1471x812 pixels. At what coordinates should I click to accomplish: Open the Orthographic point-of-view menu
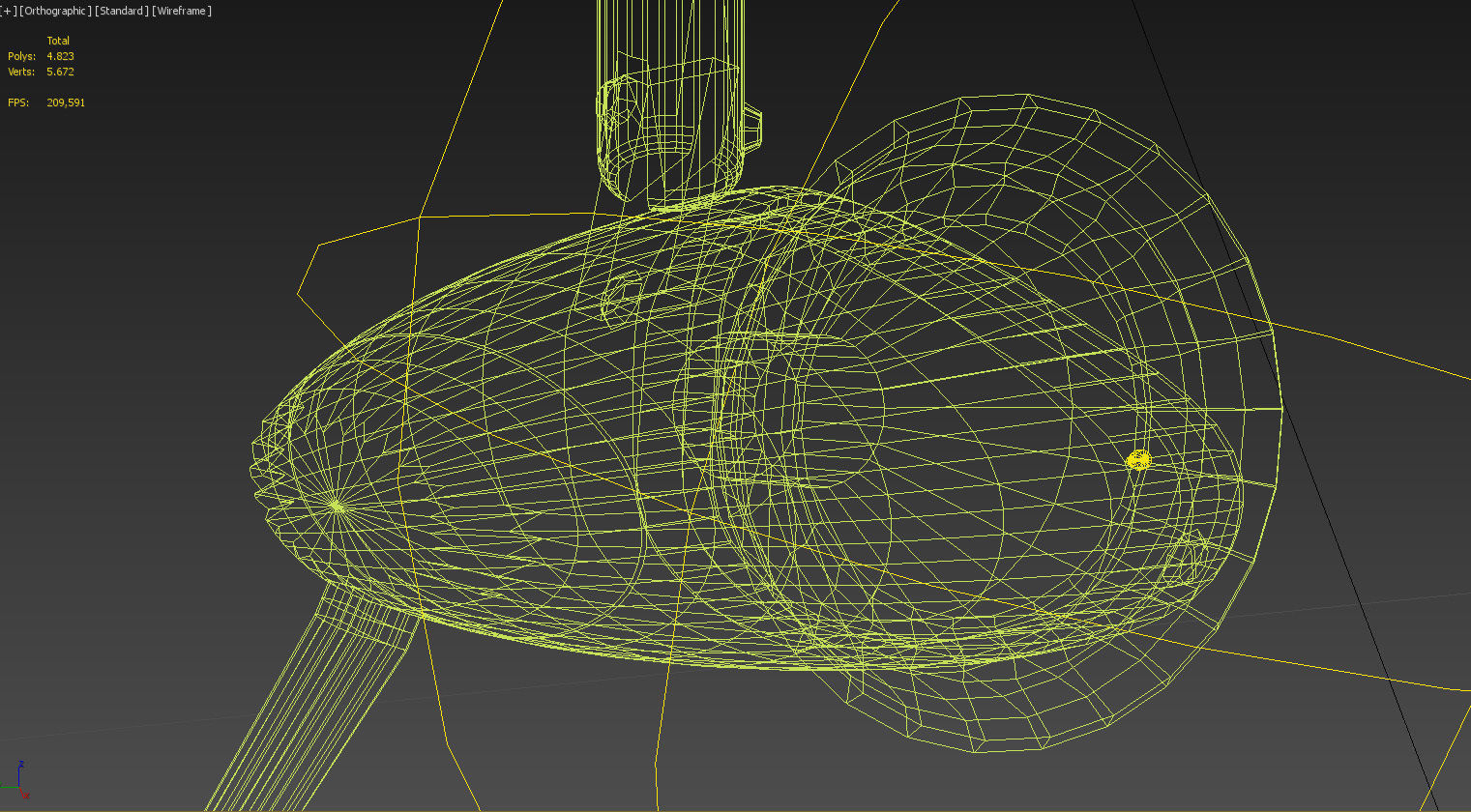tap(55, 11)
